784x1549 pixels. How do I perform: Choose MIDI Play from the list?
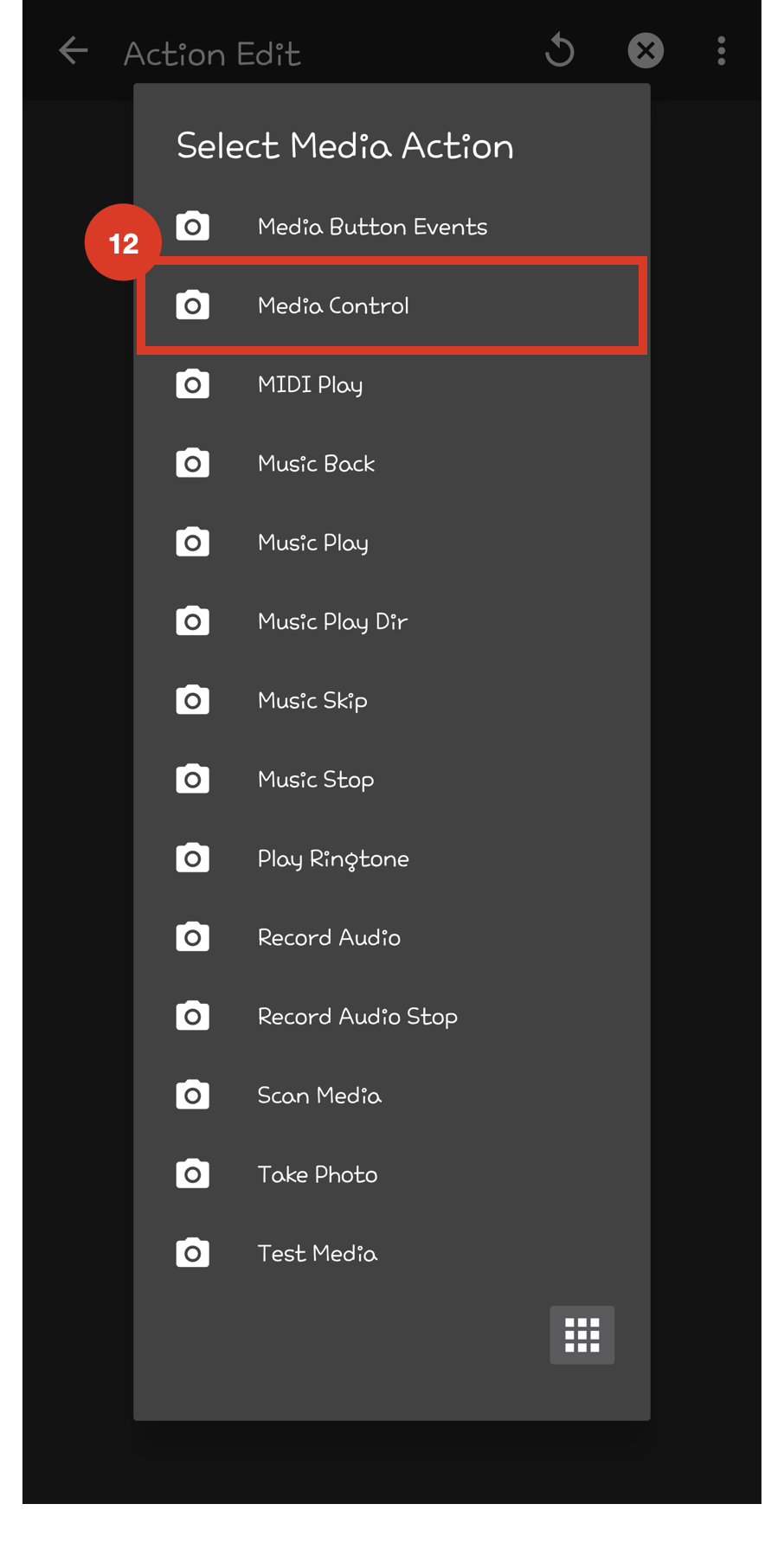(x=310, y=385)
